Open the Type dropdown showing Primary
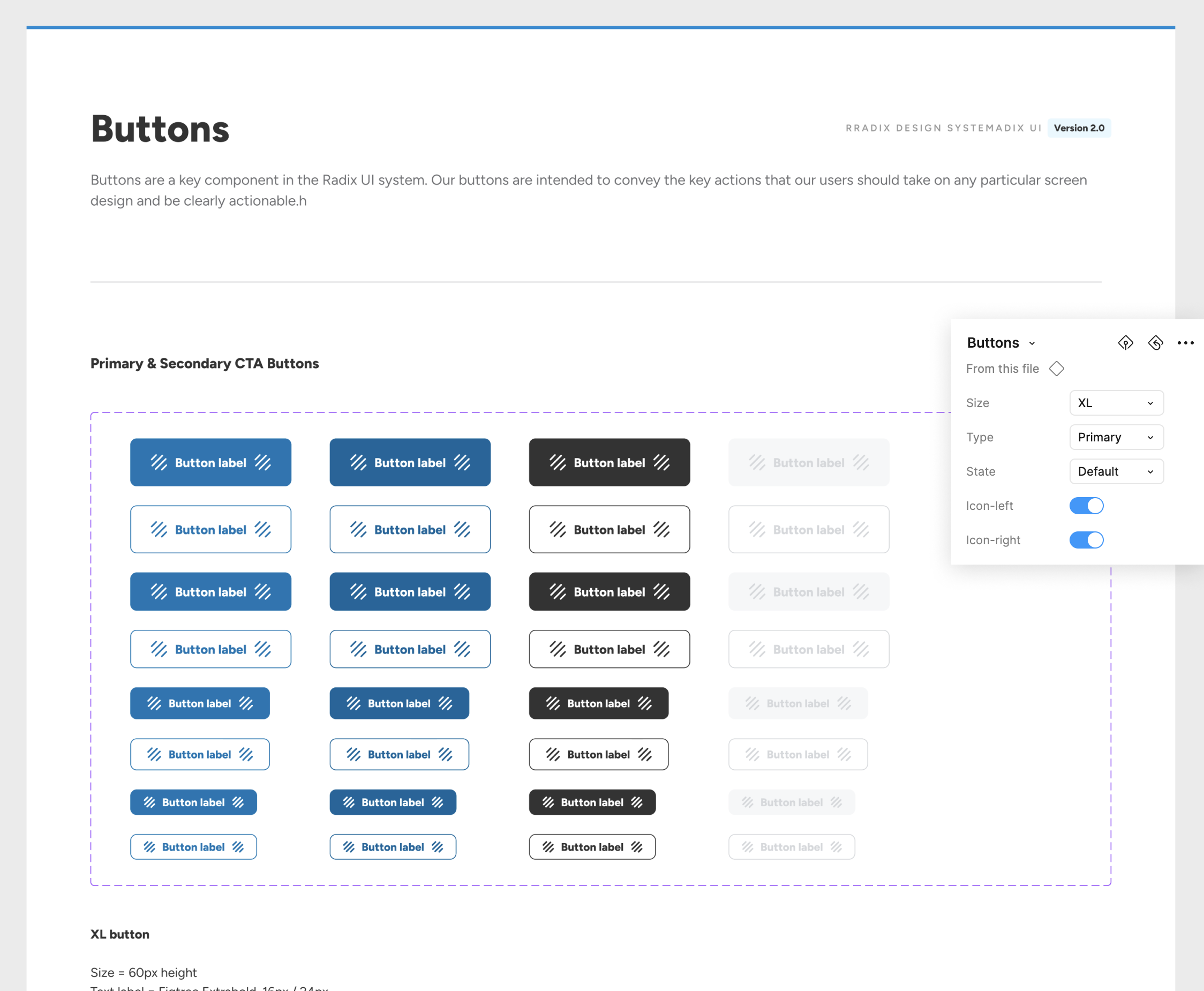The image size is (1204, 991). coord(1116,437)
